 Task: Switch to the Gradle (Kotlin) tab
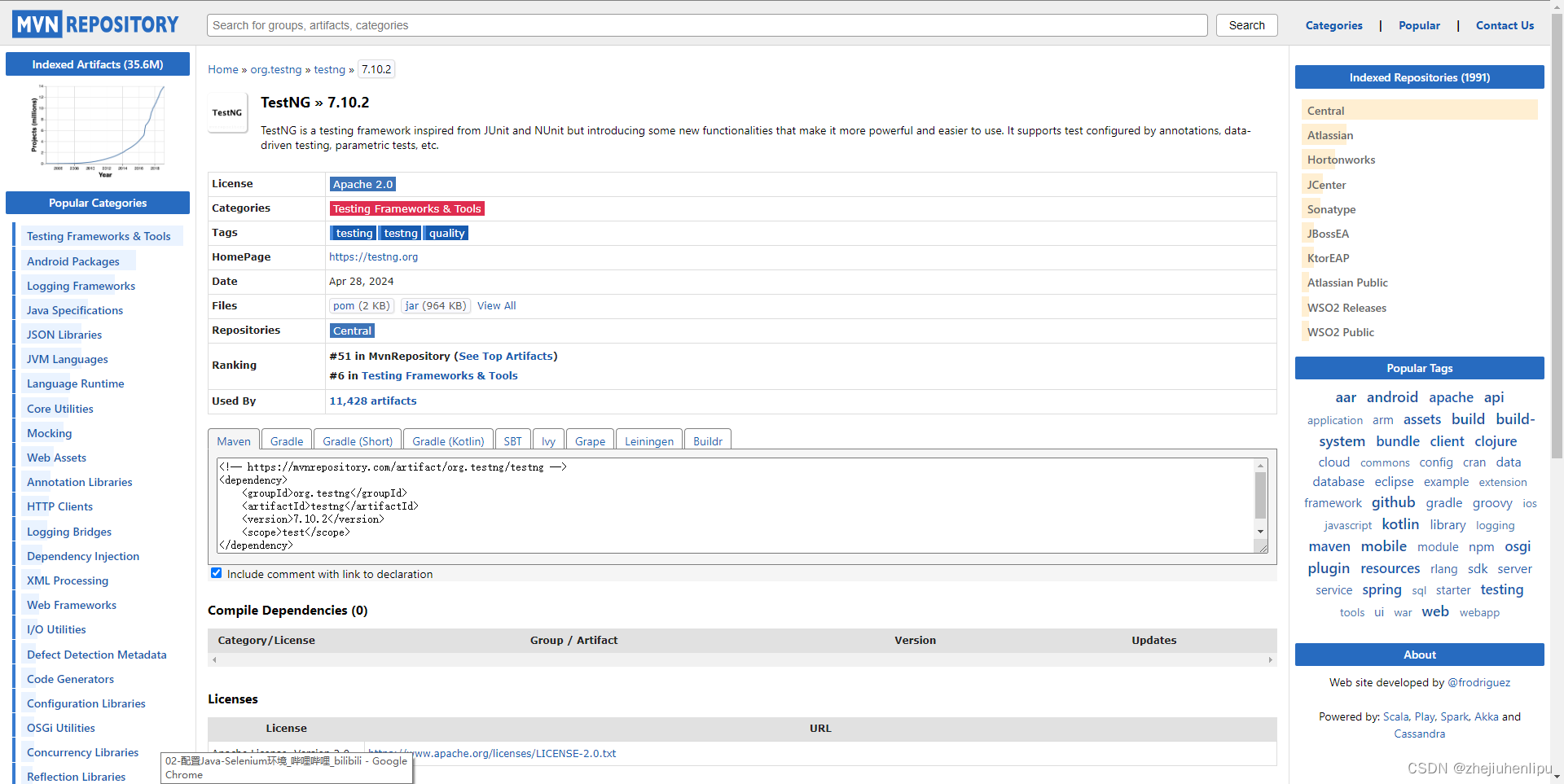click(447, 440)
